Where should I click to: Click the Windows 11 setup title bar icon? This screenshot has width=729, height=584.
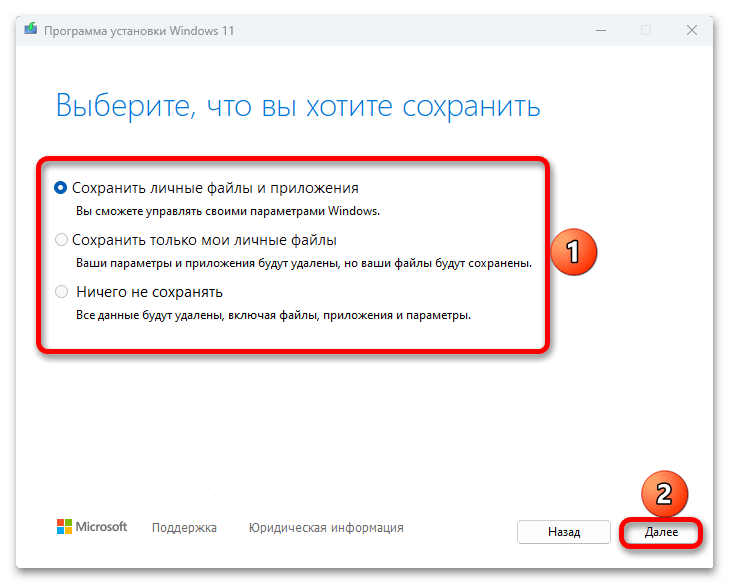(x=31, y=29)
